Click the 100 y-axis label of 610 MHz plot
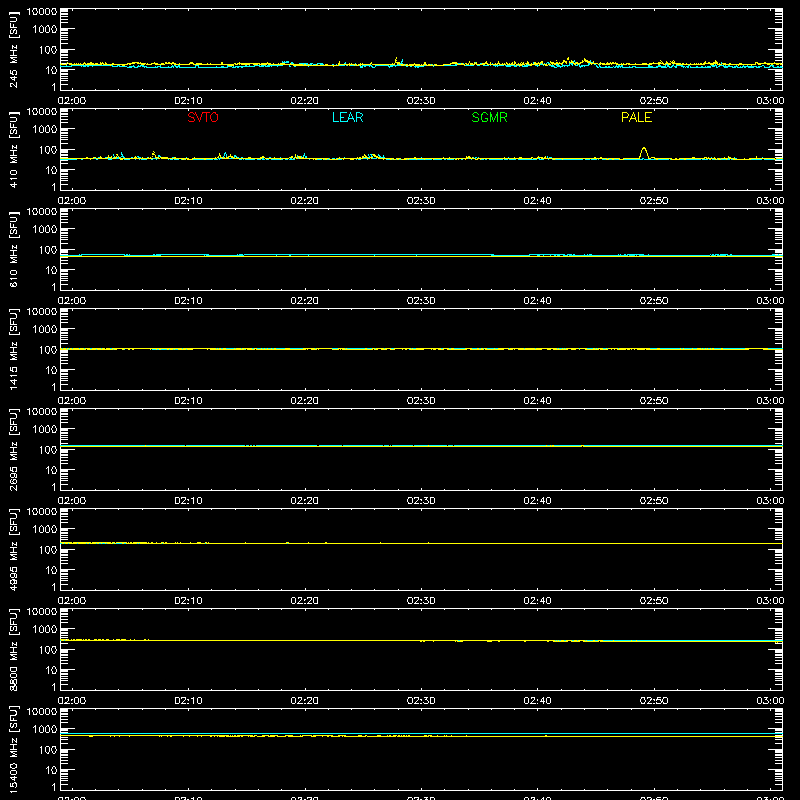800x800 pixels. coord(48,249)
